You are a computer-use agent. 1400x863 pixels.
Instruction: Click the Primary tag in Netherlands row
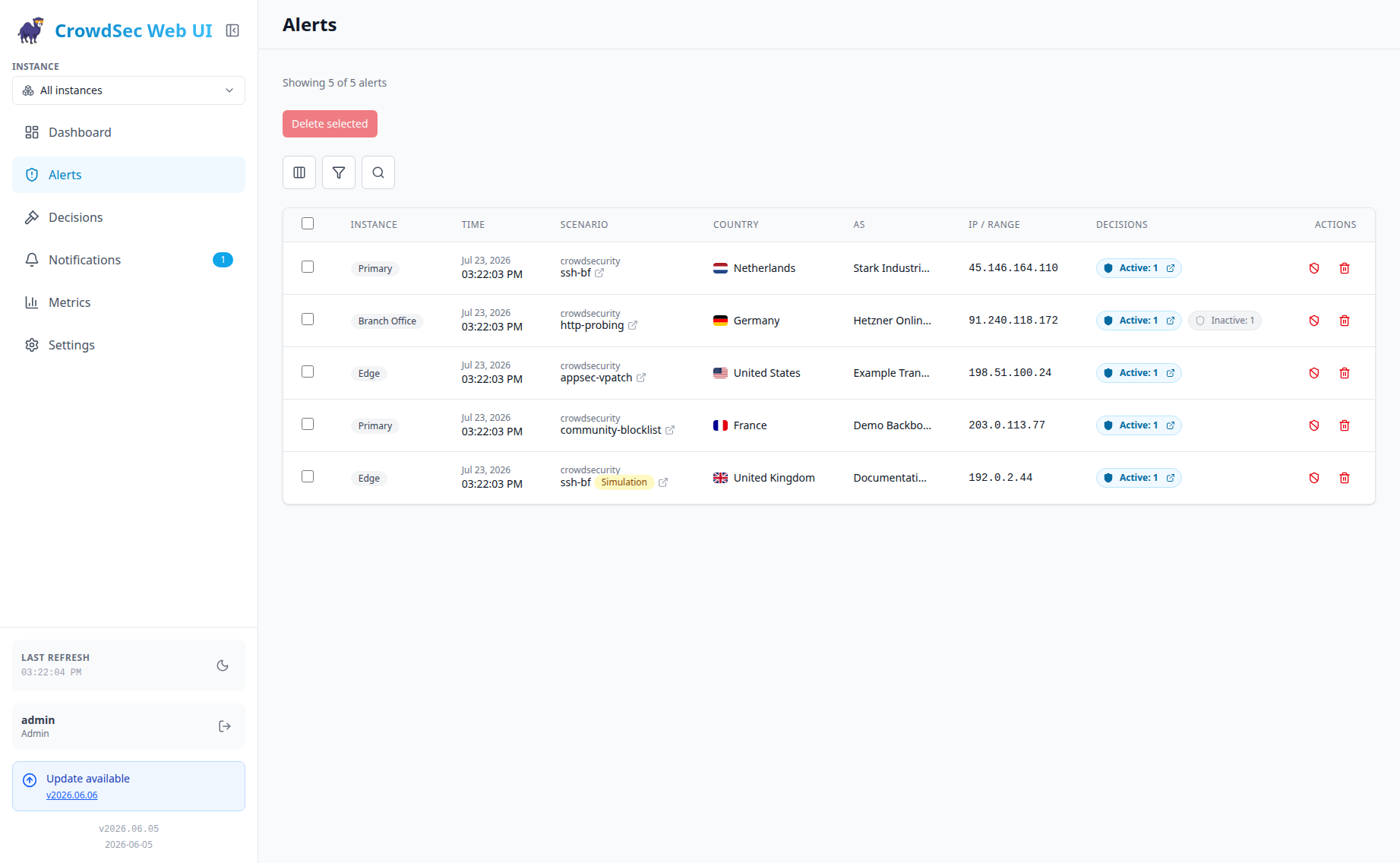375,269
